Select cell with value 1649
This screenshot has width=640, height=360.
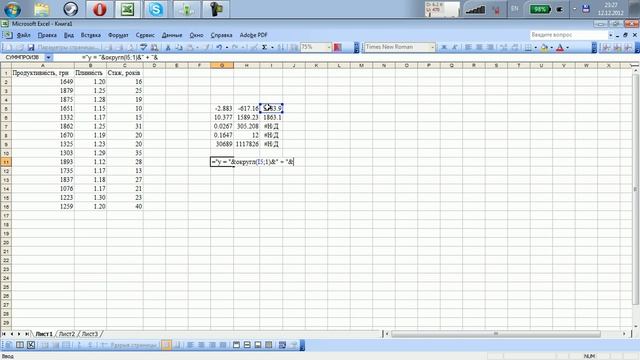[x=43, y=82]
